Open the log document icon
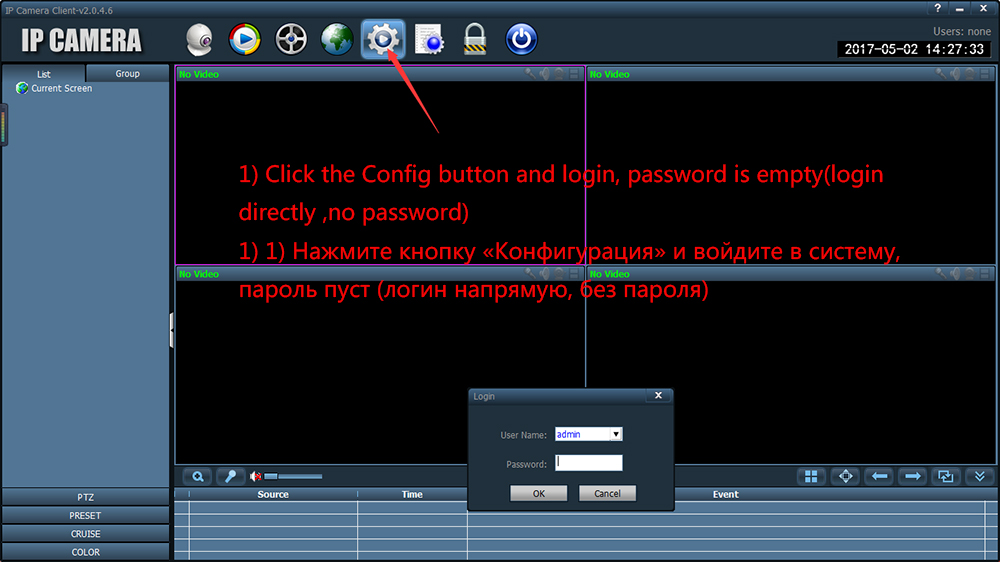The height and width of the screenshot is (562, 1000). coord(429,40)
